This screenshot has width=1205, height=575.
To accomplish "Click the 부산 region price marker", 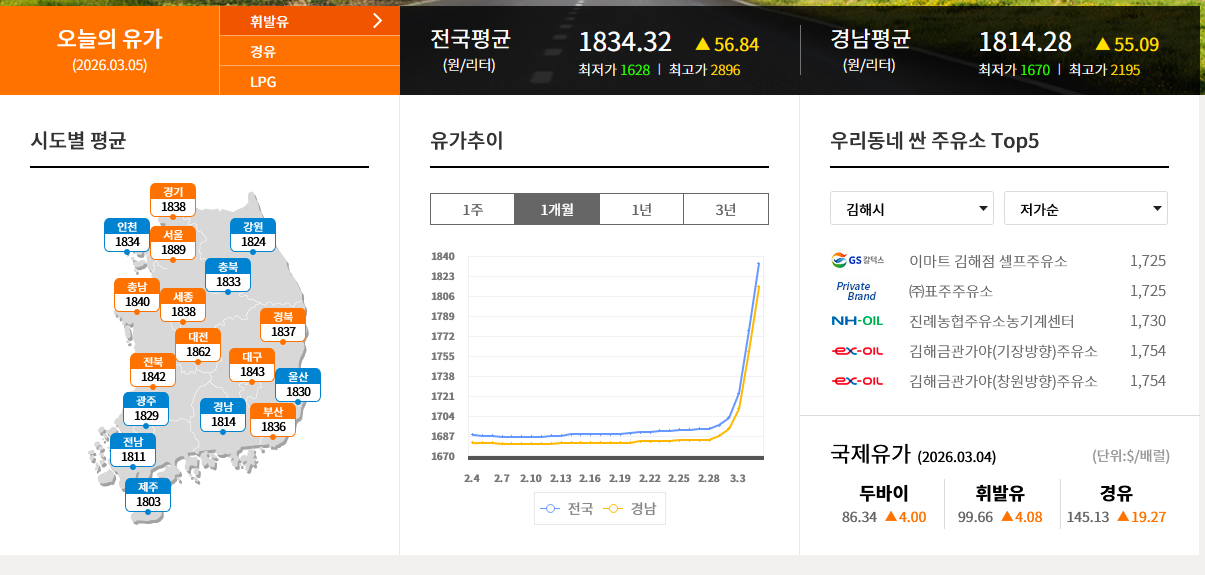I will (273, 420).
